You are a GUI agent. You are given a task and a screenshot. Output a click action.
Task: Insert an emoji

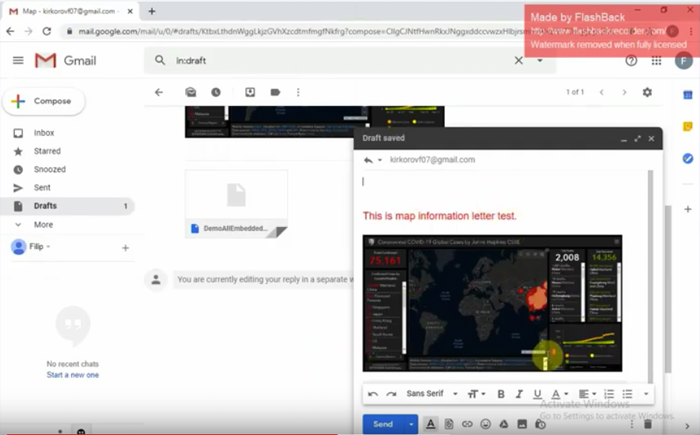(486, 424)
